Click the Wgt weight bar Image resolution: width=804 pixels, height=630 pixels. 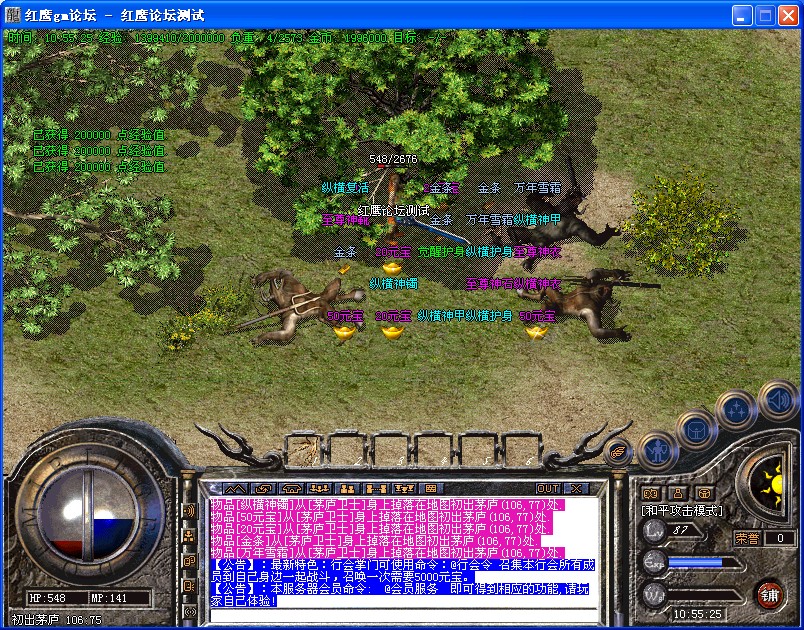705,595
